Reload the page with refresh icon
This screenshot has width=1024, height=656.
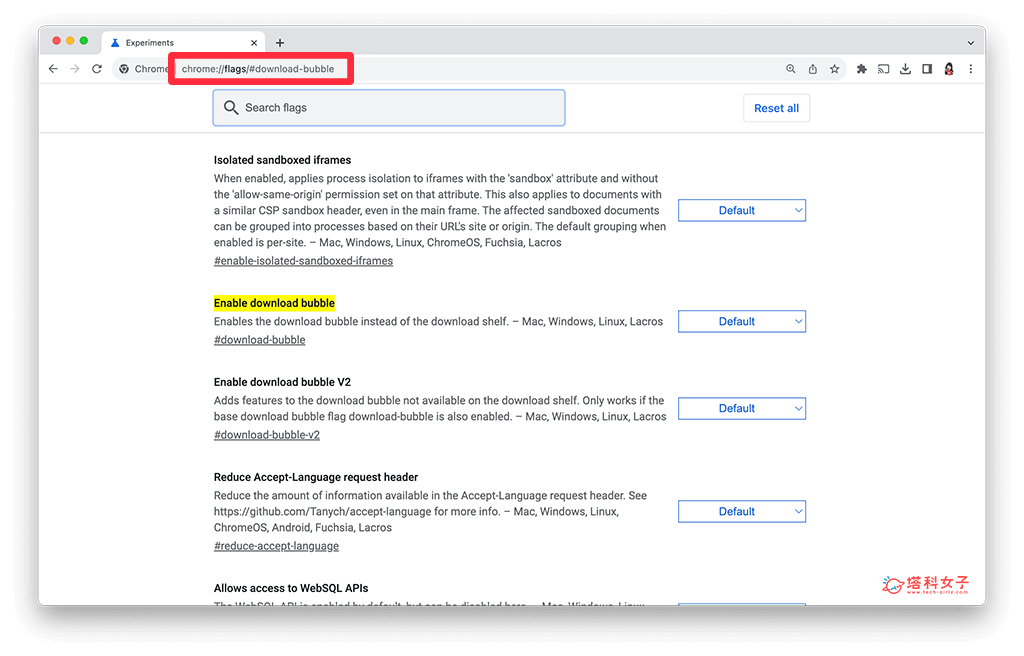pos(97,69)
